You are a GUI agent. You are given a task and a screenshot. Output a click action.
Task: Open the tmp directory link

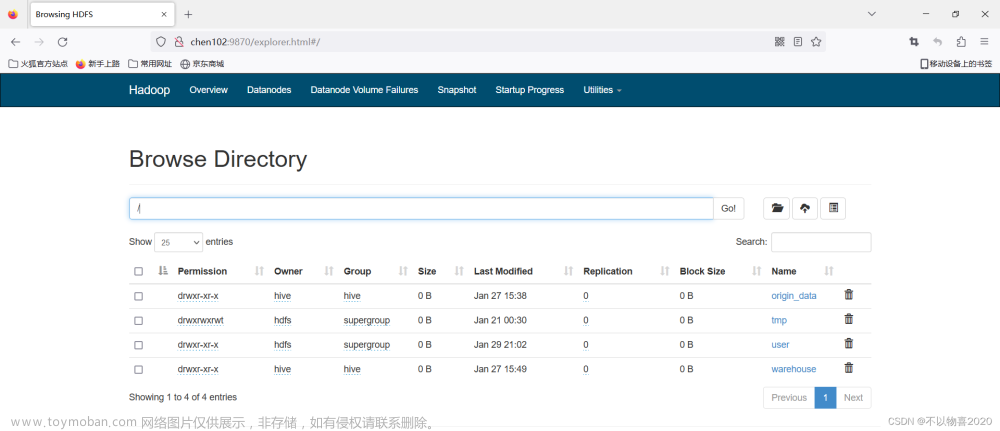click(x=779, y=320)
